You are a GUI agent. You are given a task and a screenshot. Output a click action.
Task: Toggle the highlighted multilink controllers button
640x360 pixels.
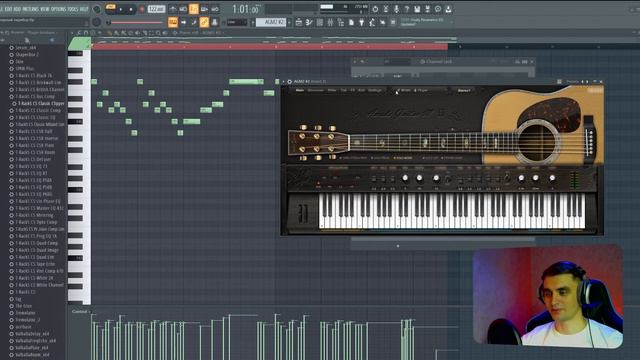tap(204, 22)
